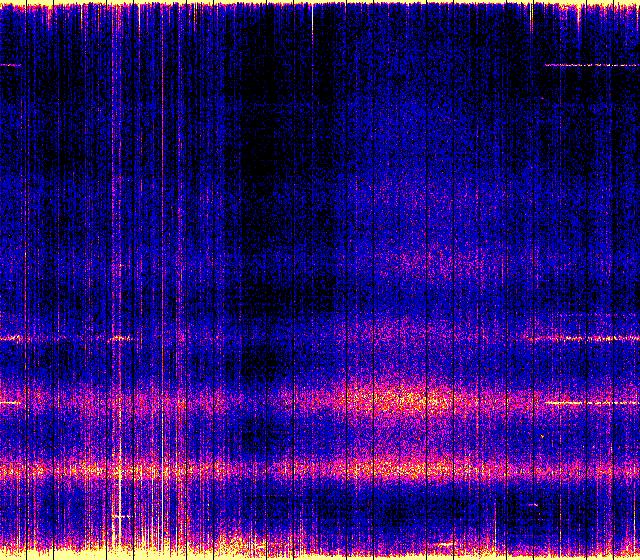This screenshot has width=640, height=560.
Task: Click the short horizontal line at top-left edge
Action: [x=10, y=65]
